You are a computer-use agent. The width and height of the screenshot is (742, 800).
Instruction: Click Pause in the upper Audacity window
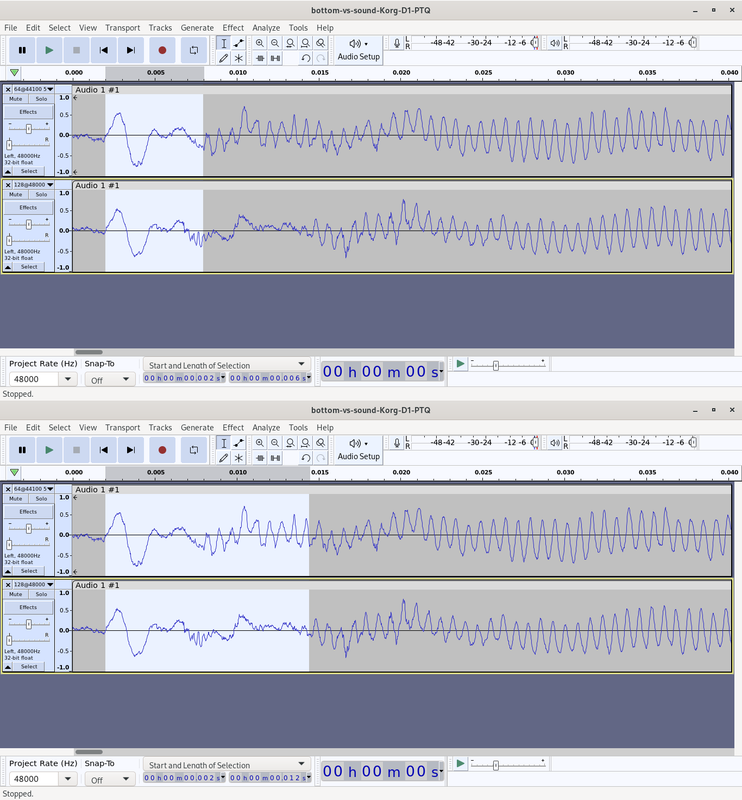pos(22,50)
